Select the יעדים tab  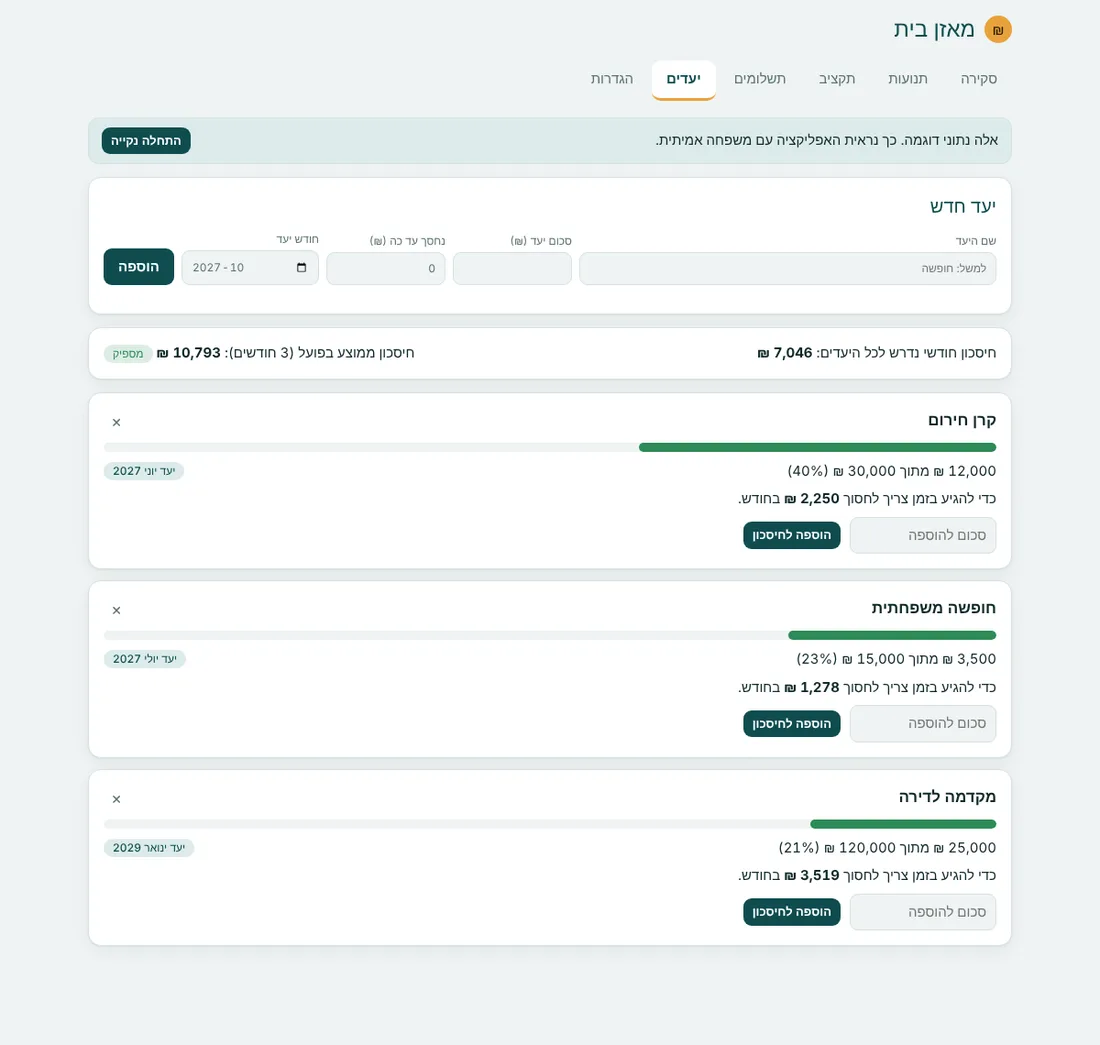[x=683, y=79]
